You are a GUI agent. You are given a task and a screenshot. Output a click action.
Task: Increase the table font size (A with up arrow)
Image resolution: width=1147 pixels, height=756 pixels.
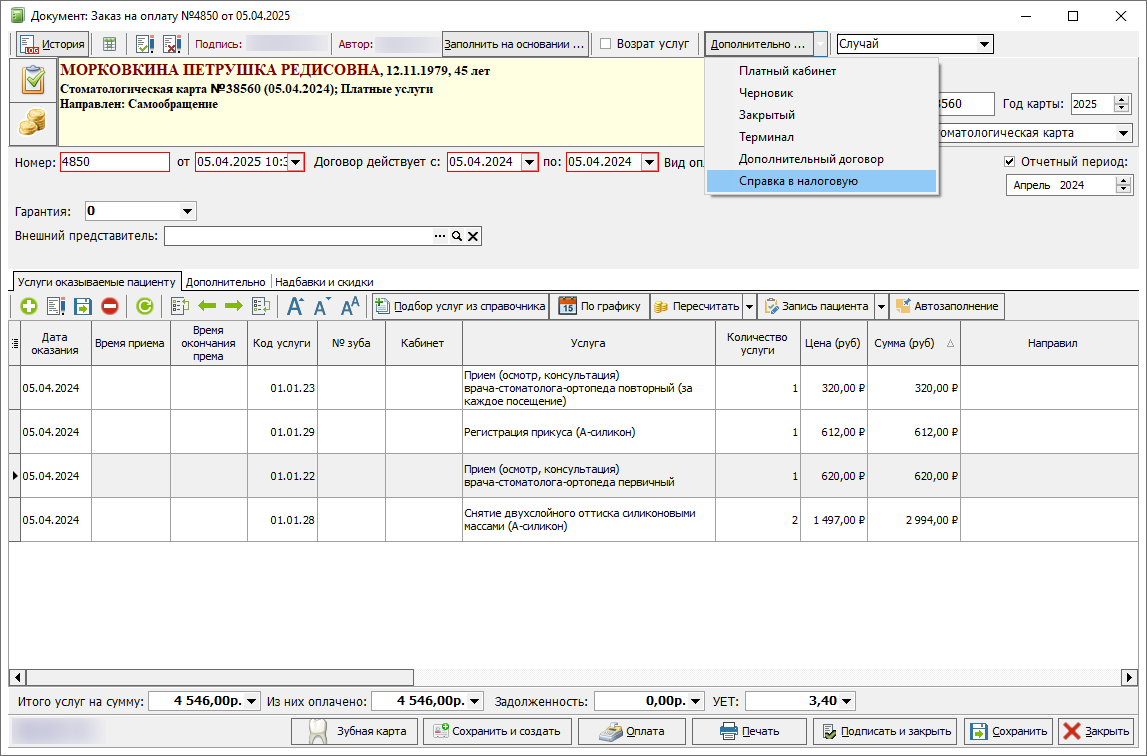pos(295,306)
